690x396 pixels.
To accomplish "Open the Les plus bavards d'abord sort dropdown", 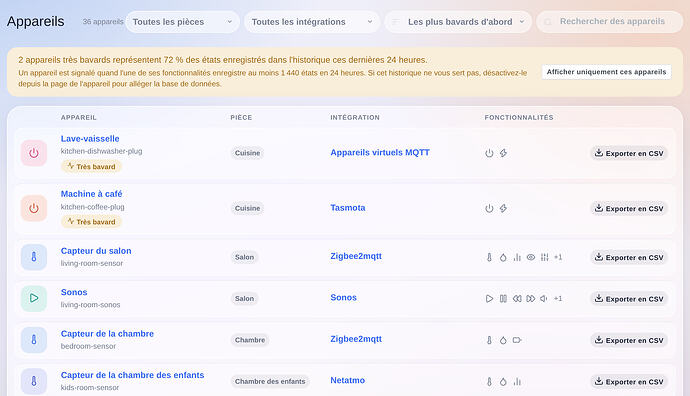I will (458, 22).
